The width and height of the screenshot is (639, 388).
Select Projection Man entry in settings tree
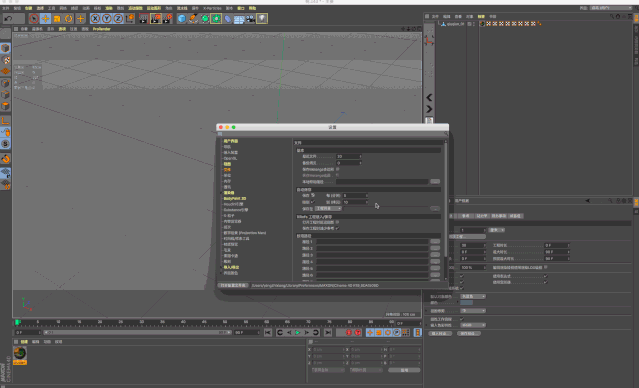(x=245, y=233)
